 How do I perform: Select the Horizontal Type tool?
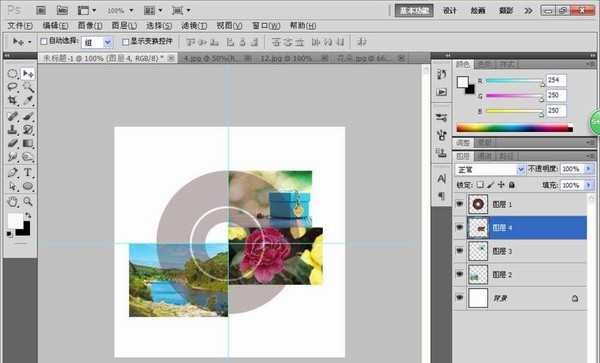coord(28,173)
